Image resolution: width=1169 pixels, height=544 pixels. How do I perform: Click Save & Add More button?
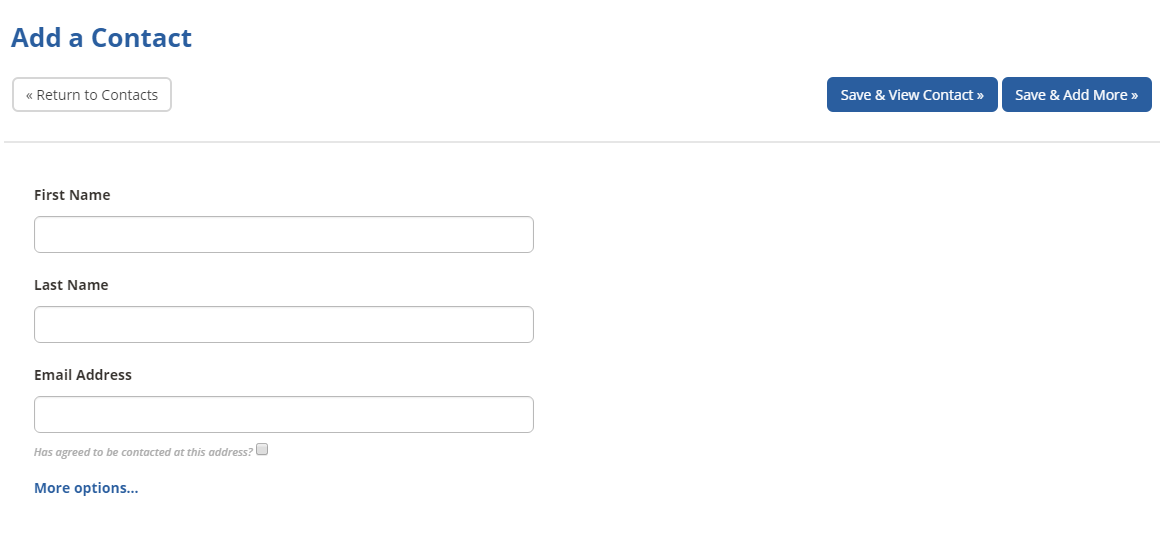coord(1077,95)
